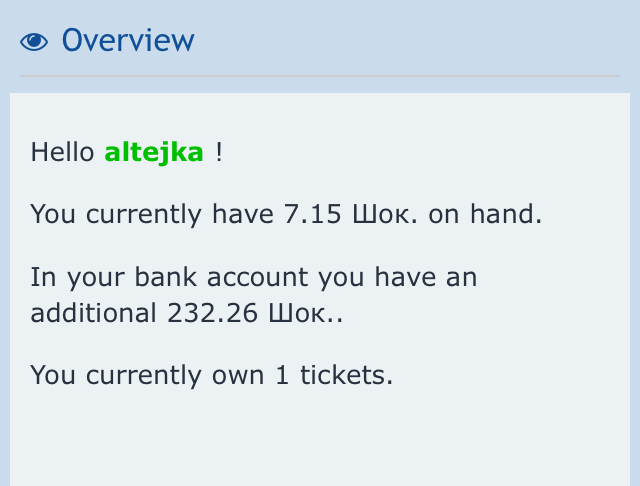Click "In your" starting the bank sentence
The image size is (640, 486).
tap(70, 277)
